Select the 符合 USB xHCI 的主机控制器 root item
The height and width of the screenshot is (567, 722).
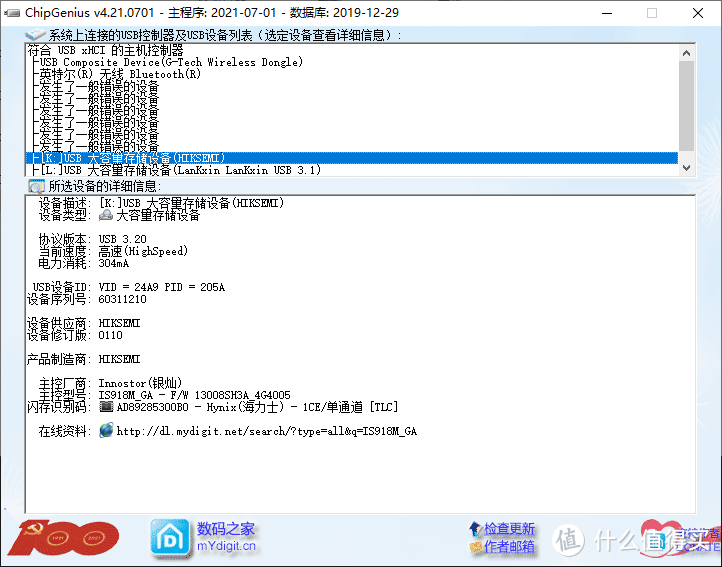105,50
